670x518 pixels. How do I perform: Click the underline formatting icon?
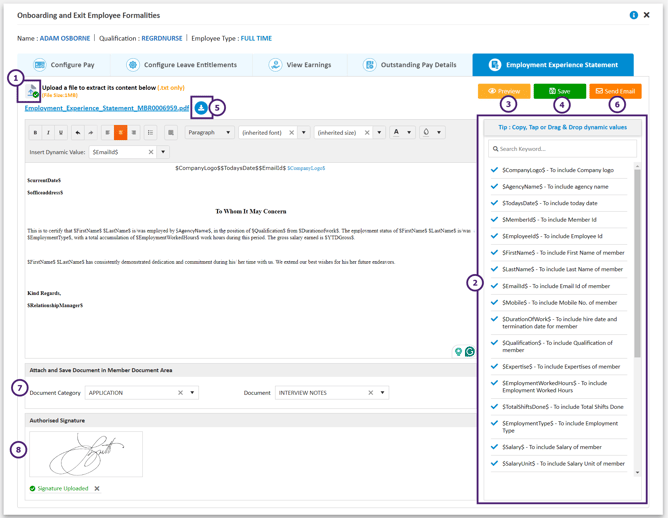[x=61, y=132]
